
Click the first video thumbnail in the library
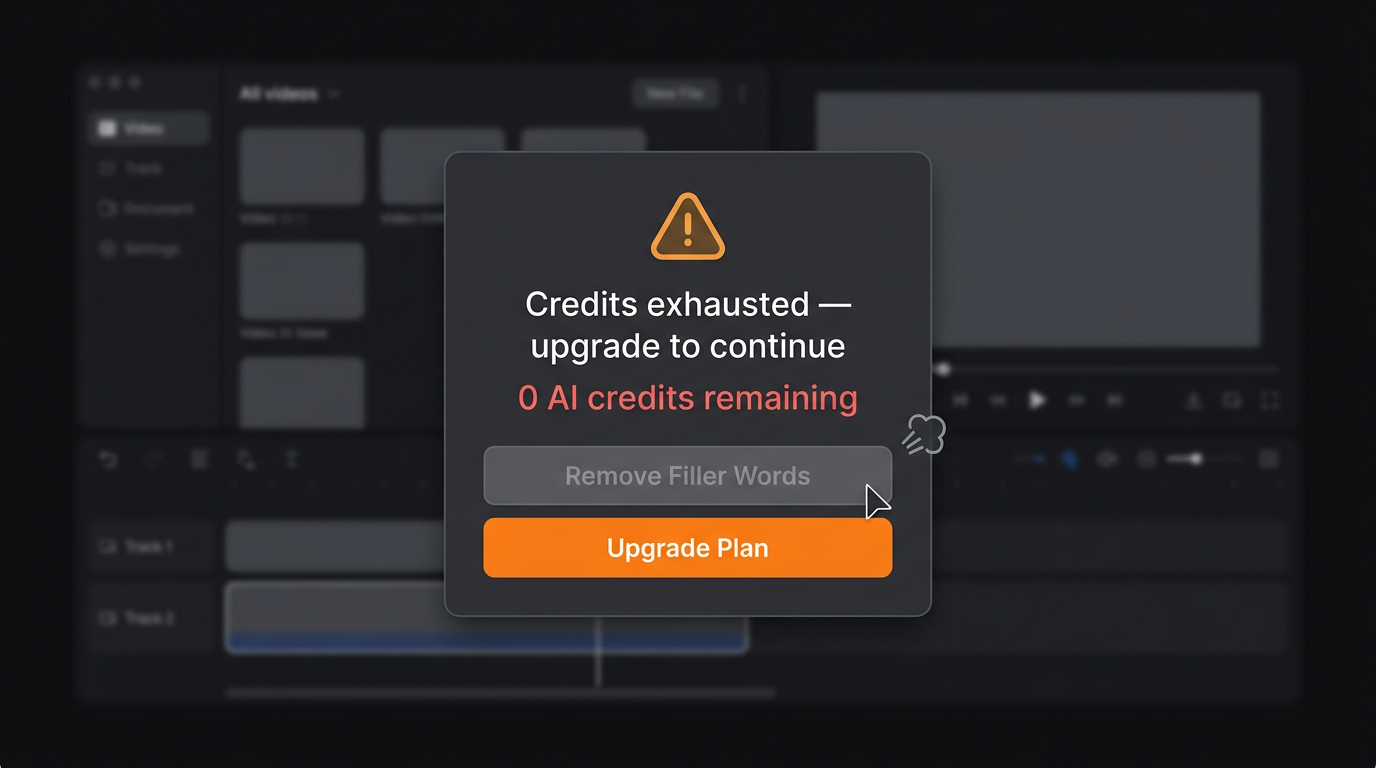[x=302, y=166]
